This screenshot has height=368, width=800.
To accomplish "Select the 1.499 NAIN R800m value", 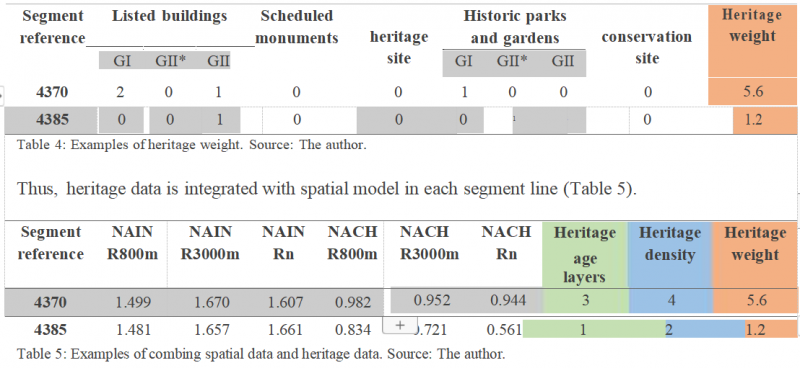I will tap(133, 302).
